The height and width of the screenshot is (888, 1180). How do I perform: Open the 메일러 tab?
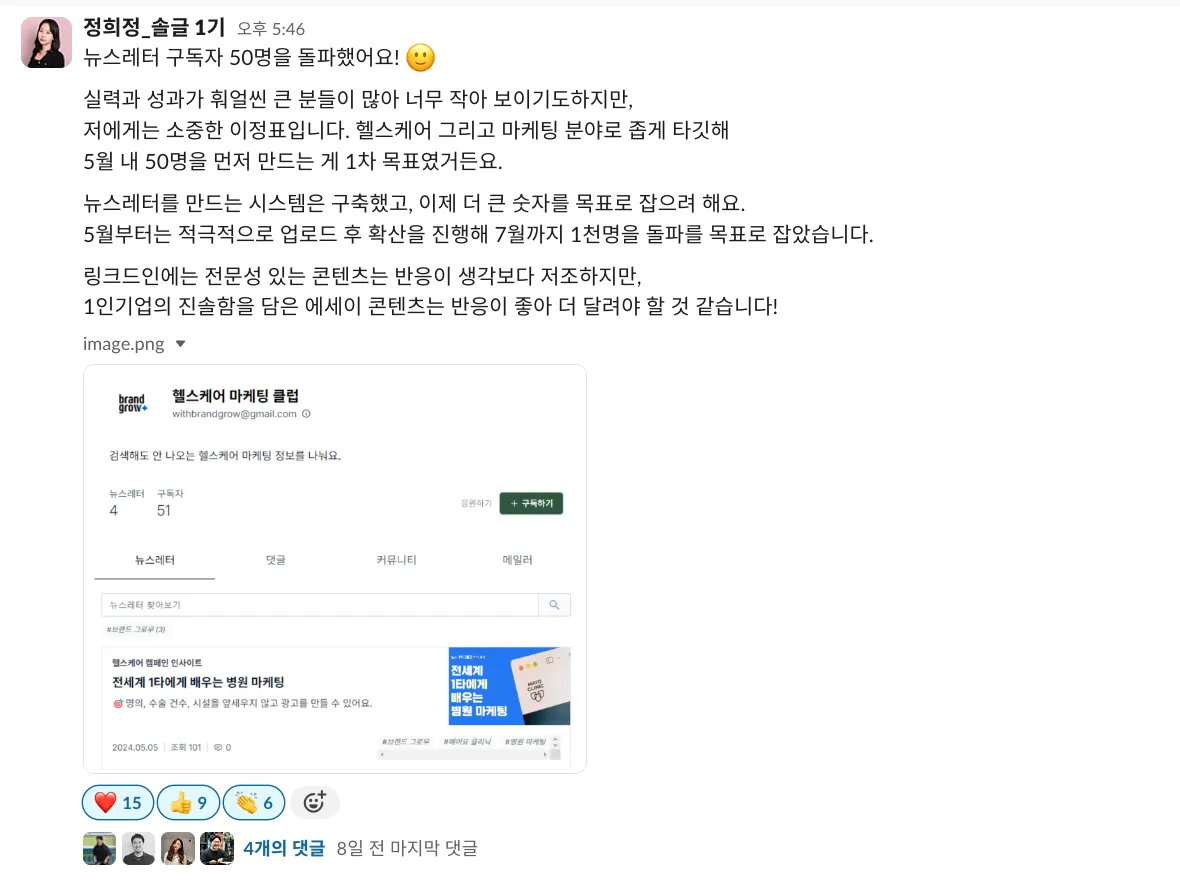(x=517, y=560)
